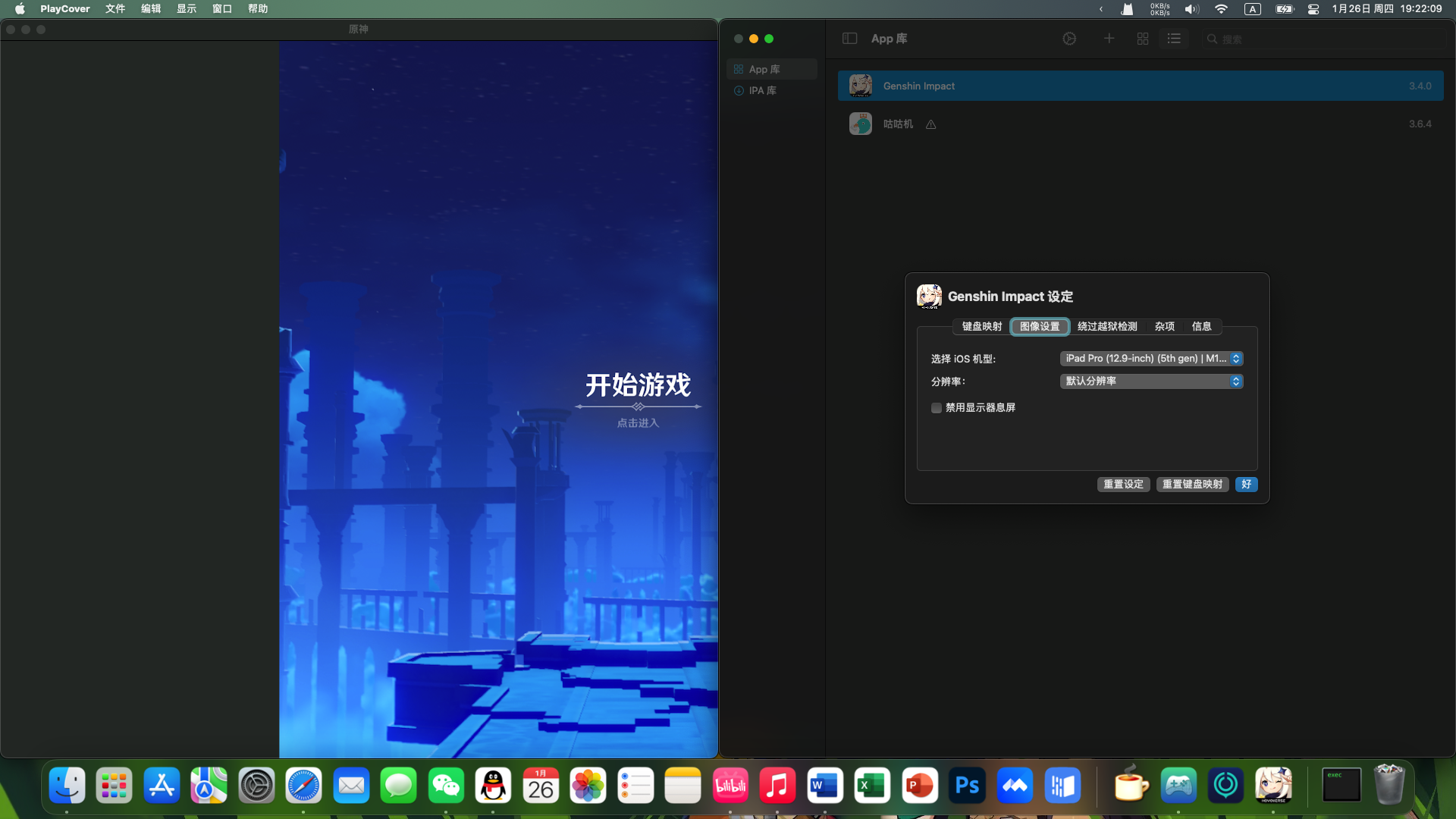Open the 分辨率 dropdown
The width and height of the screenshot is (1456, 819).
click(1150, 381)
